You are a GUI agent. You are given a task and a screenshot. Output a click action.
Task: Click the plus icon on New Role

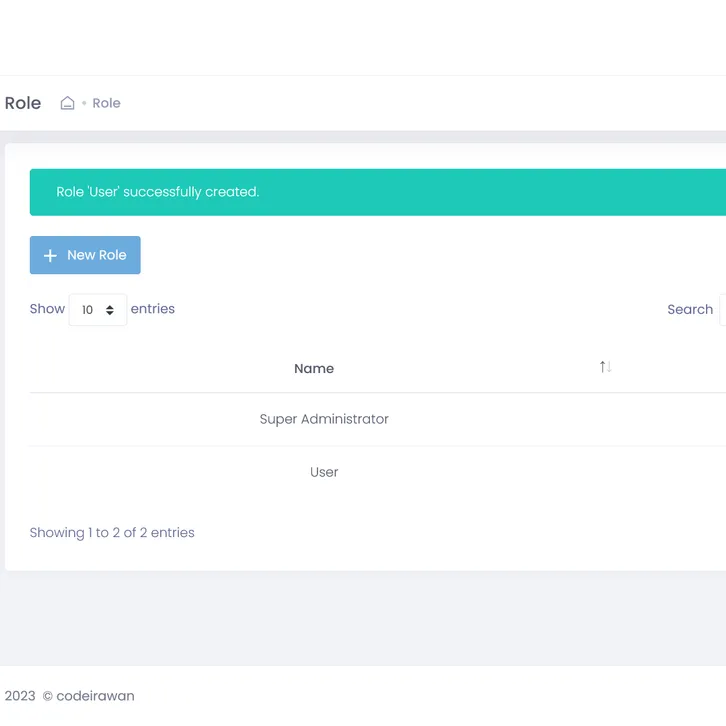click(x=50, y=256)
